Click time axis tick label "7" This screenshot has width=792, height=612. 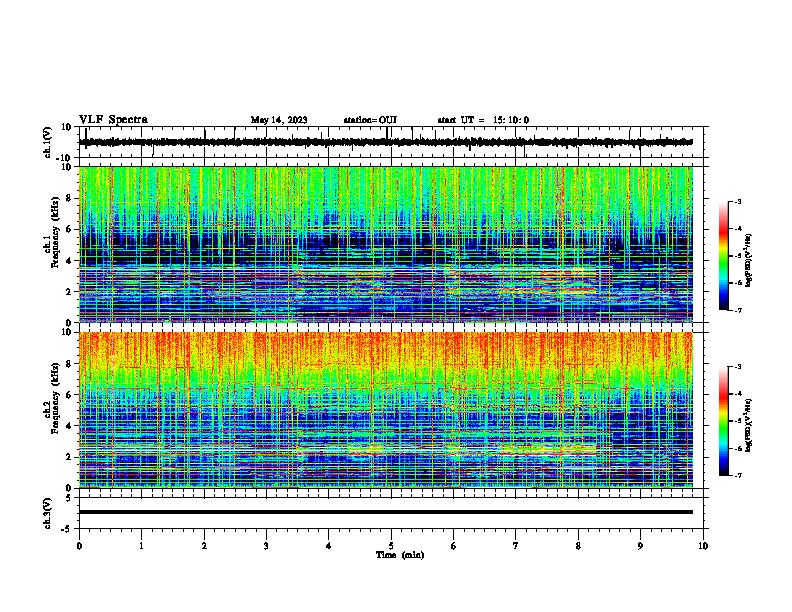(516, 546)
